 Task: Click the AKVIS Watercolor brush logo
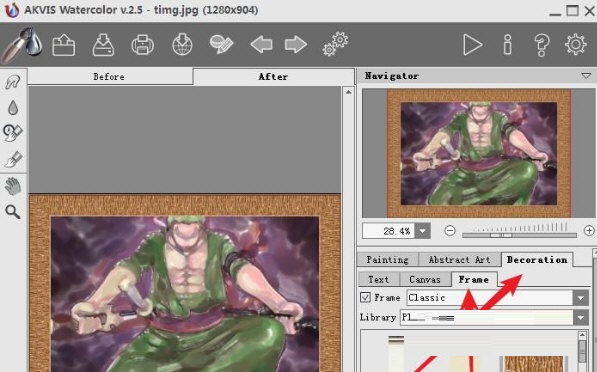[x=22, y=45]
